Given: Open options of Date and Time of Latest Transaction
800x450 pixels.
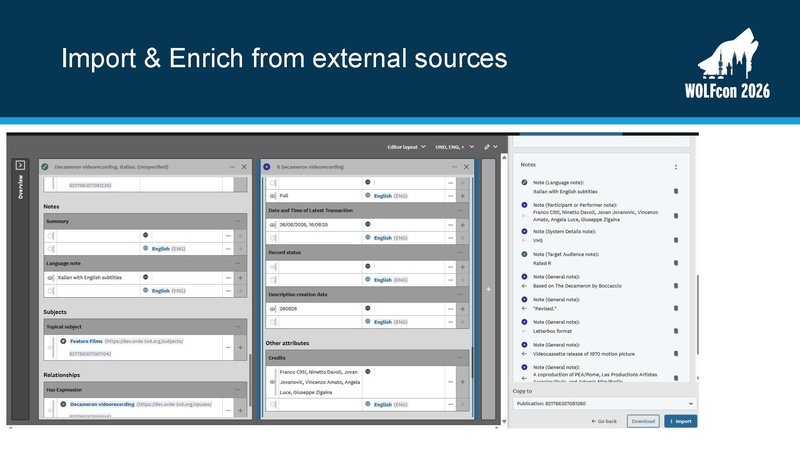Looking at the screenshot, I should click(460, 210).
